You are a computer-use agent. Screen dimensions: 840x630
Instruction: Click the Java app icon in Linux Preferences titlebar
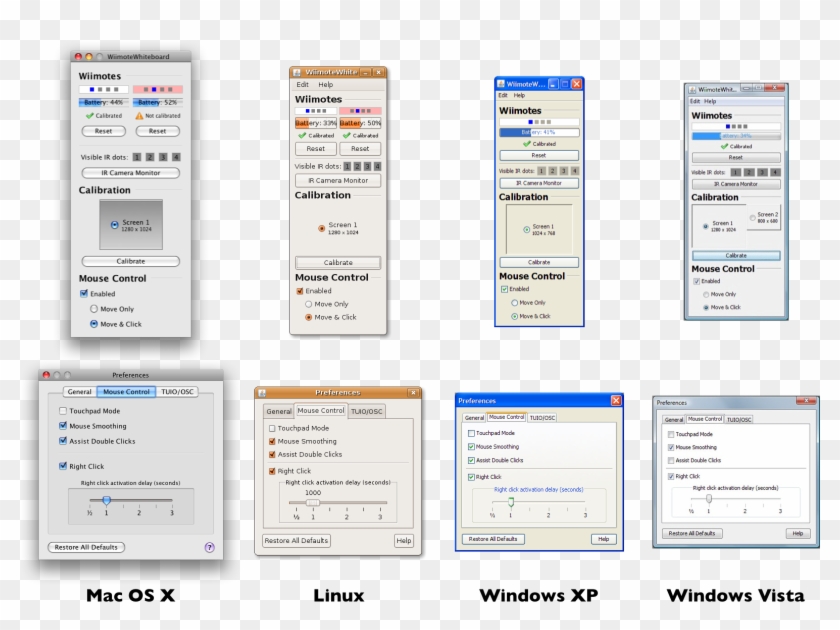coord(262,393)
